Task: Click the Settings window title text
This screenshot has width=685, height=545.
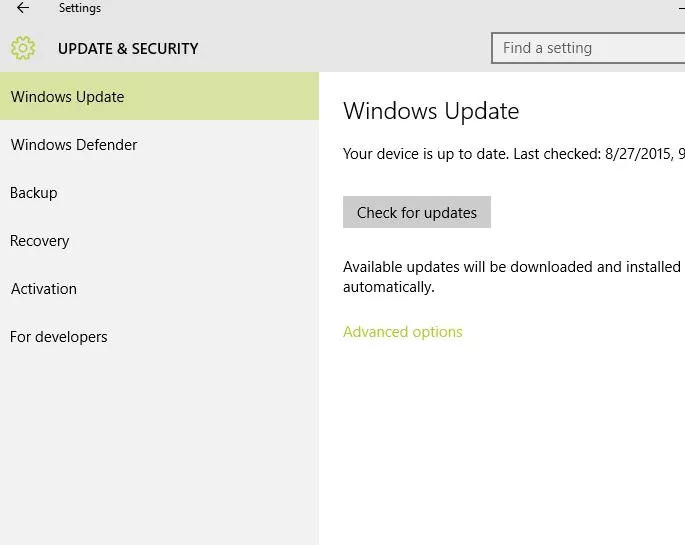Action: 80,8
